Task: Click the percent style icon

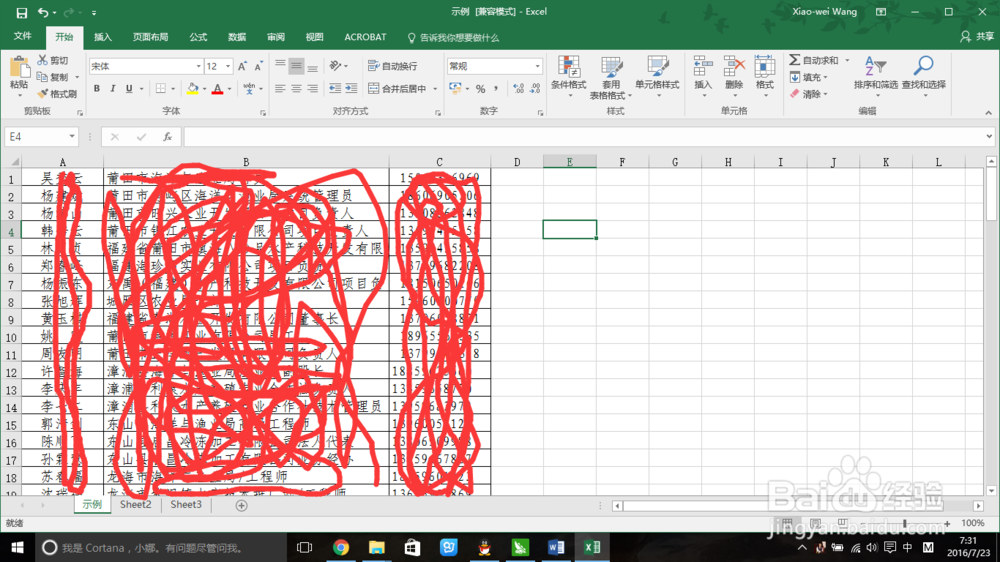Action: coord(480,89)
